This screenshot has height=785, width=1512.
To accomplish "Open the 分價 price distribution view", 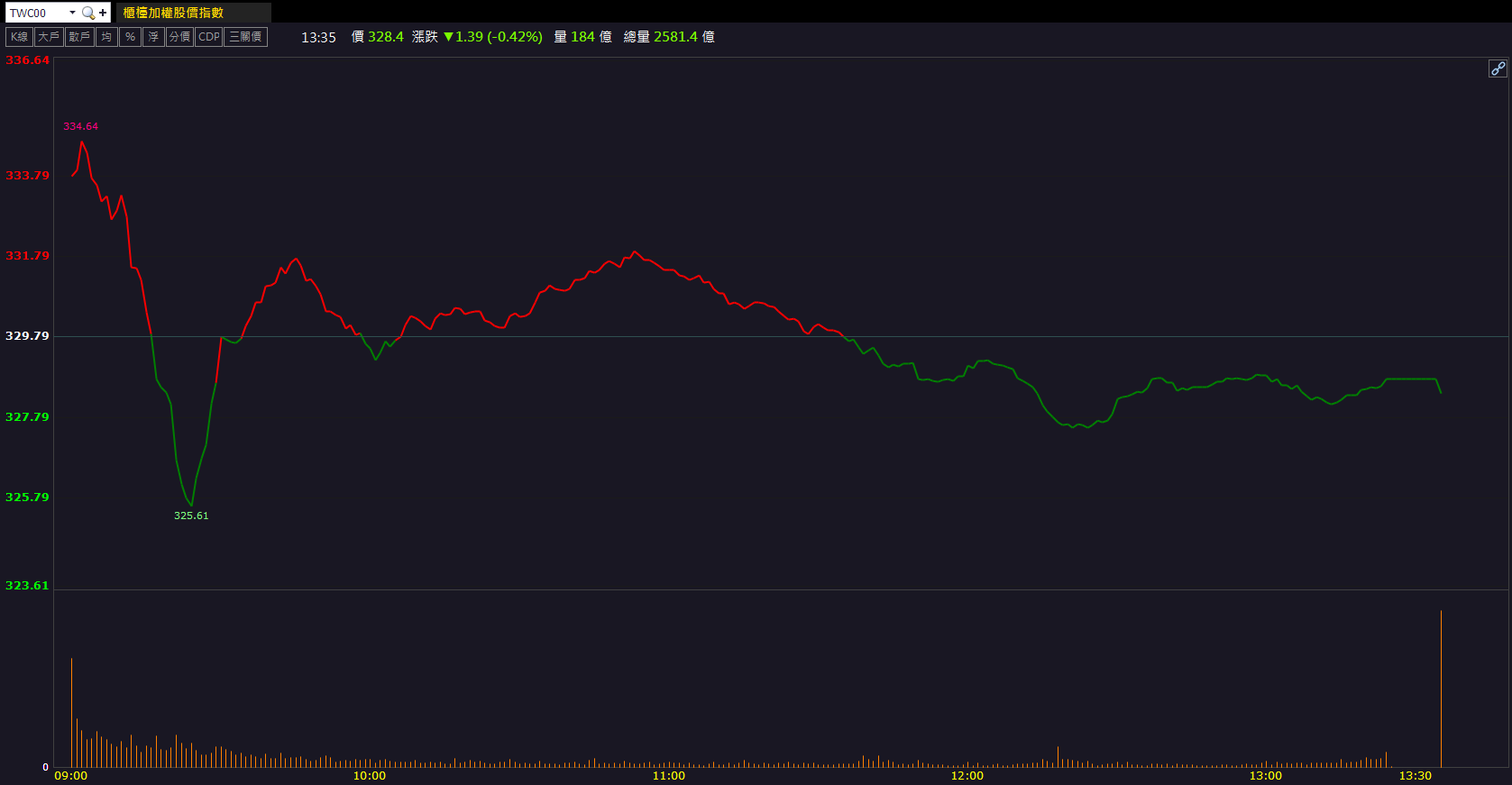I will (179, 37).
